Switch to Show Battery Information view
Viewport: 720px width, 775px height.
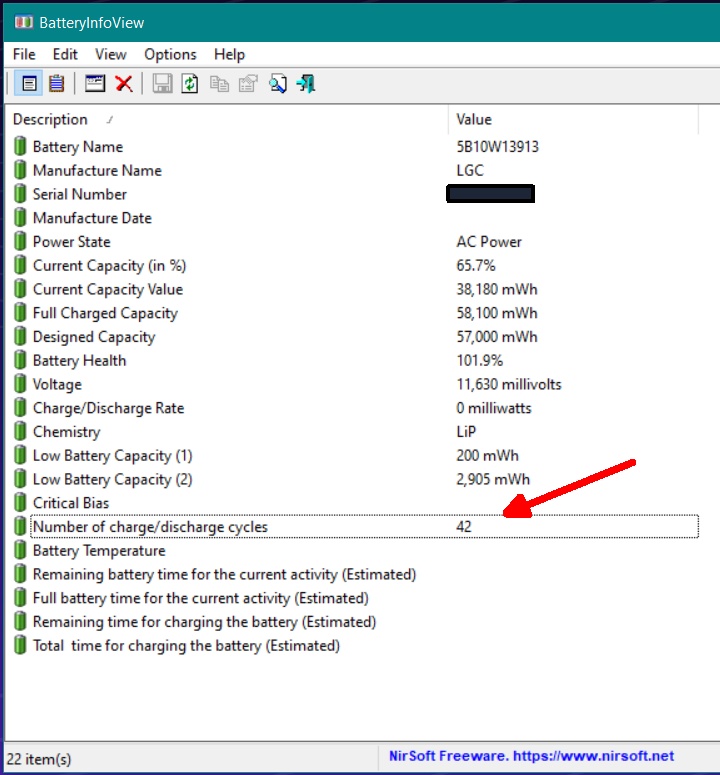[x=29, y=84]
